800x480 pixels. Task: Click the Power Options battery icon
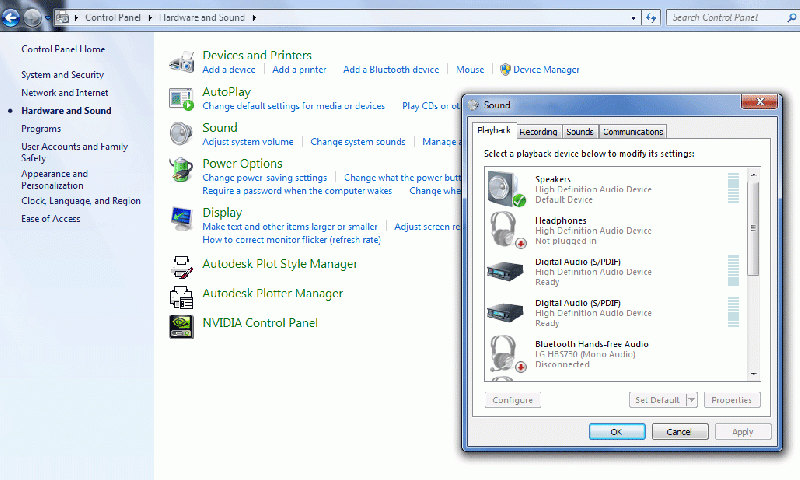tap(181, 170)
